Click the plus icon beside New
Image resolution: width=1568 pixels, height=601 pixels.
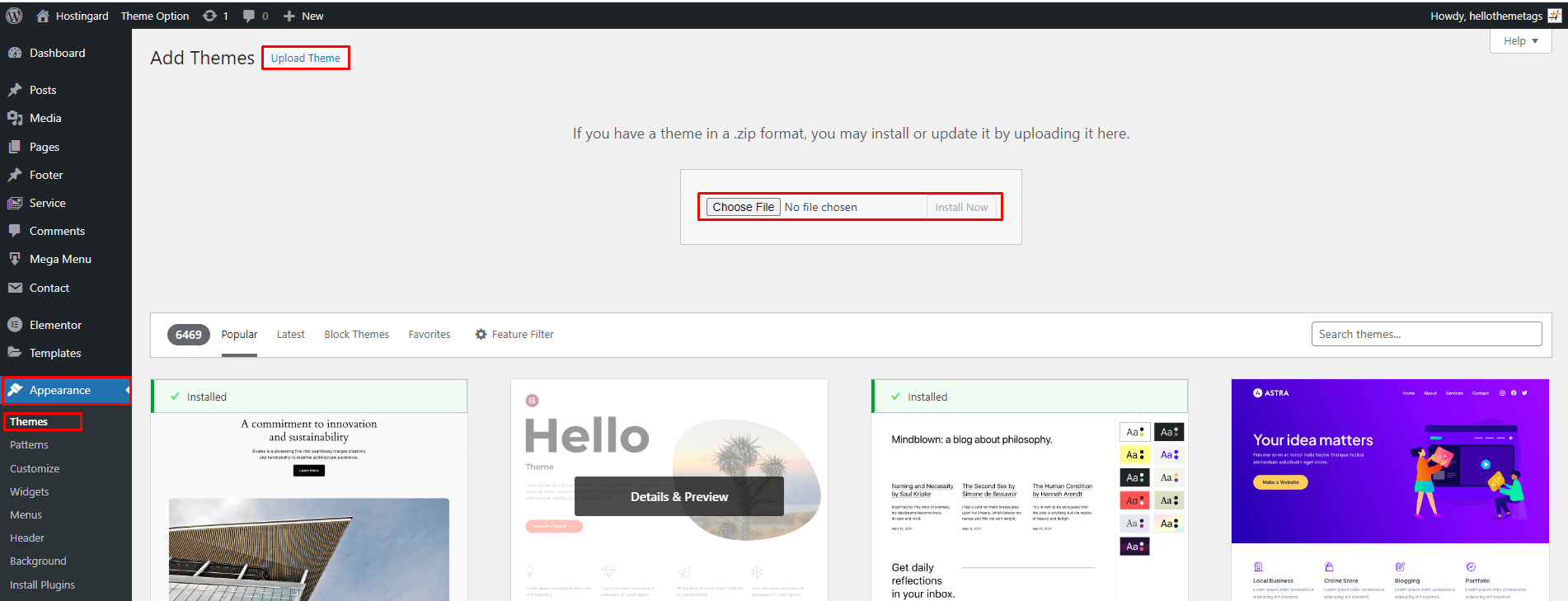[289, 16]
